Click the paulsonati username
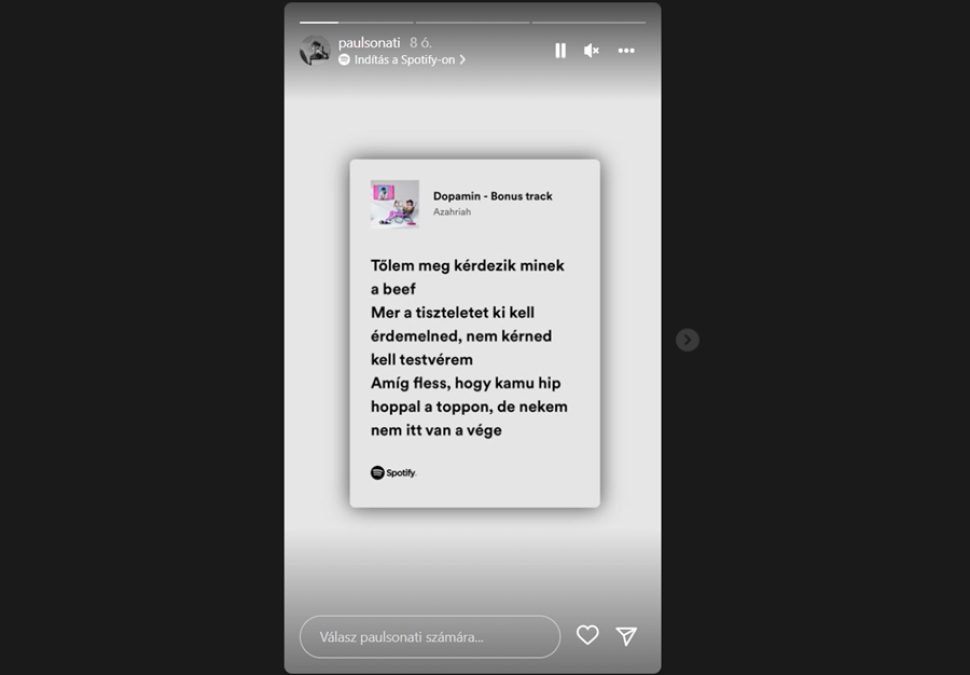The image size is (970, 675). pyautogui.click(x=369, y=43)
